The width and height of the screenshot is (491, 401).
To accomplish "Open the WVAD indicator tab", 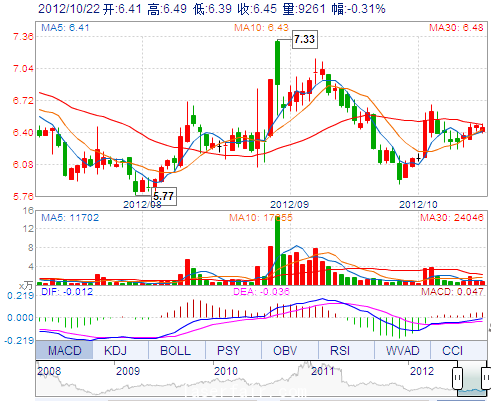I will point(402,350).
